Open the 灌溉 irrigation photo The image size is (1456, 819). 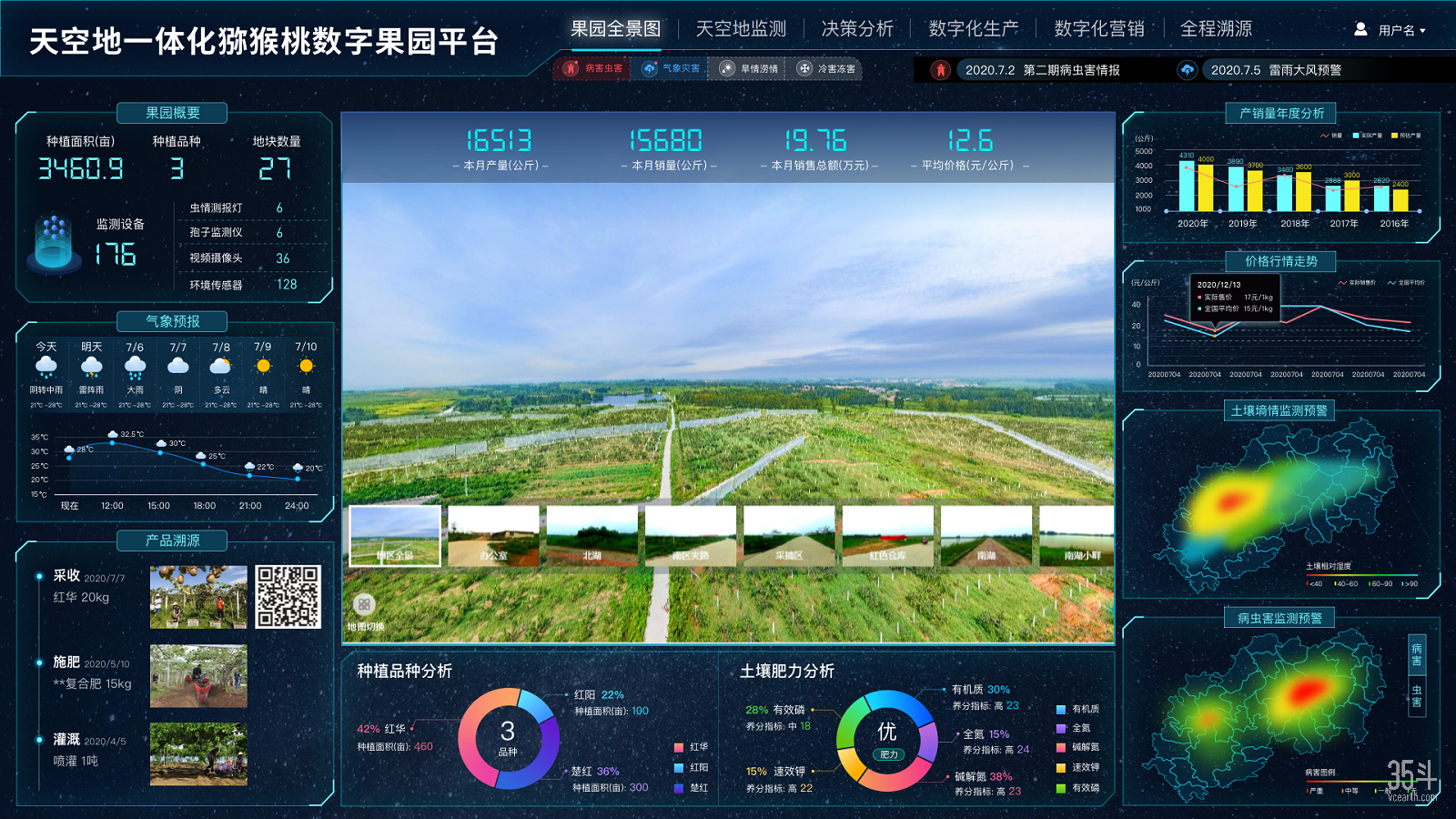[x=198, y=754]
